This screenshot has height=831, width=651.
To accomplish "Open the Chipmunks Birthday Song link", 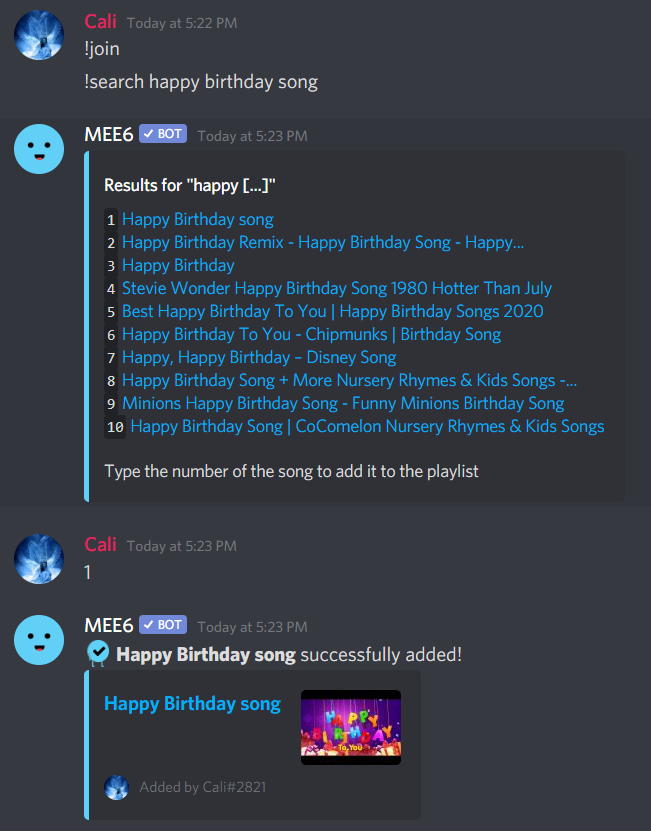I will 312,334.
